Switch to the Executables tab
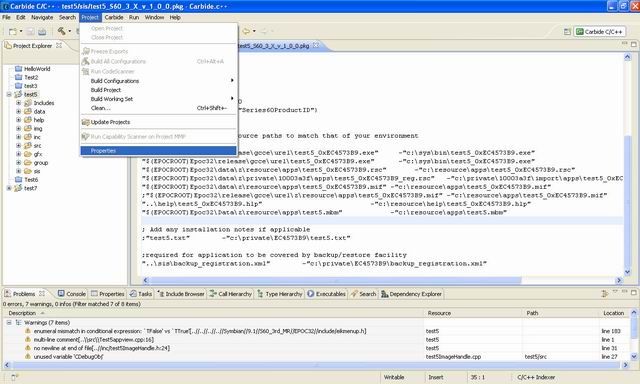 click(x=326, y=294)
